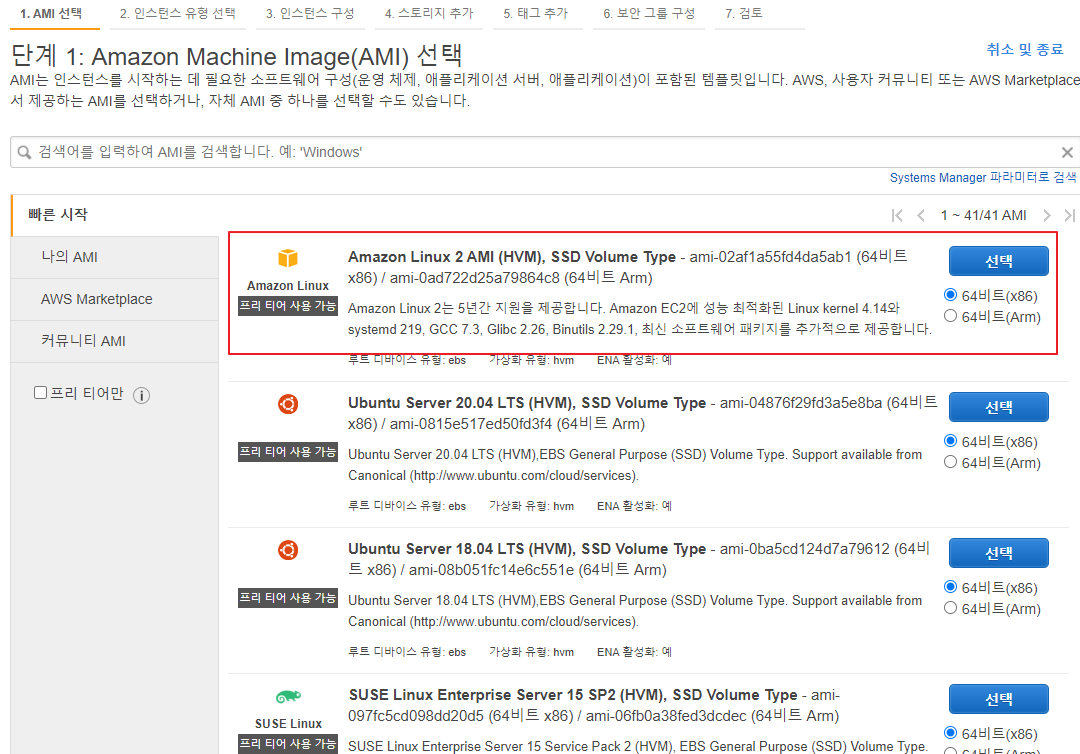
Task: Click 선택 button for Ubuntu Server 18.04
Action: [999, 554]
